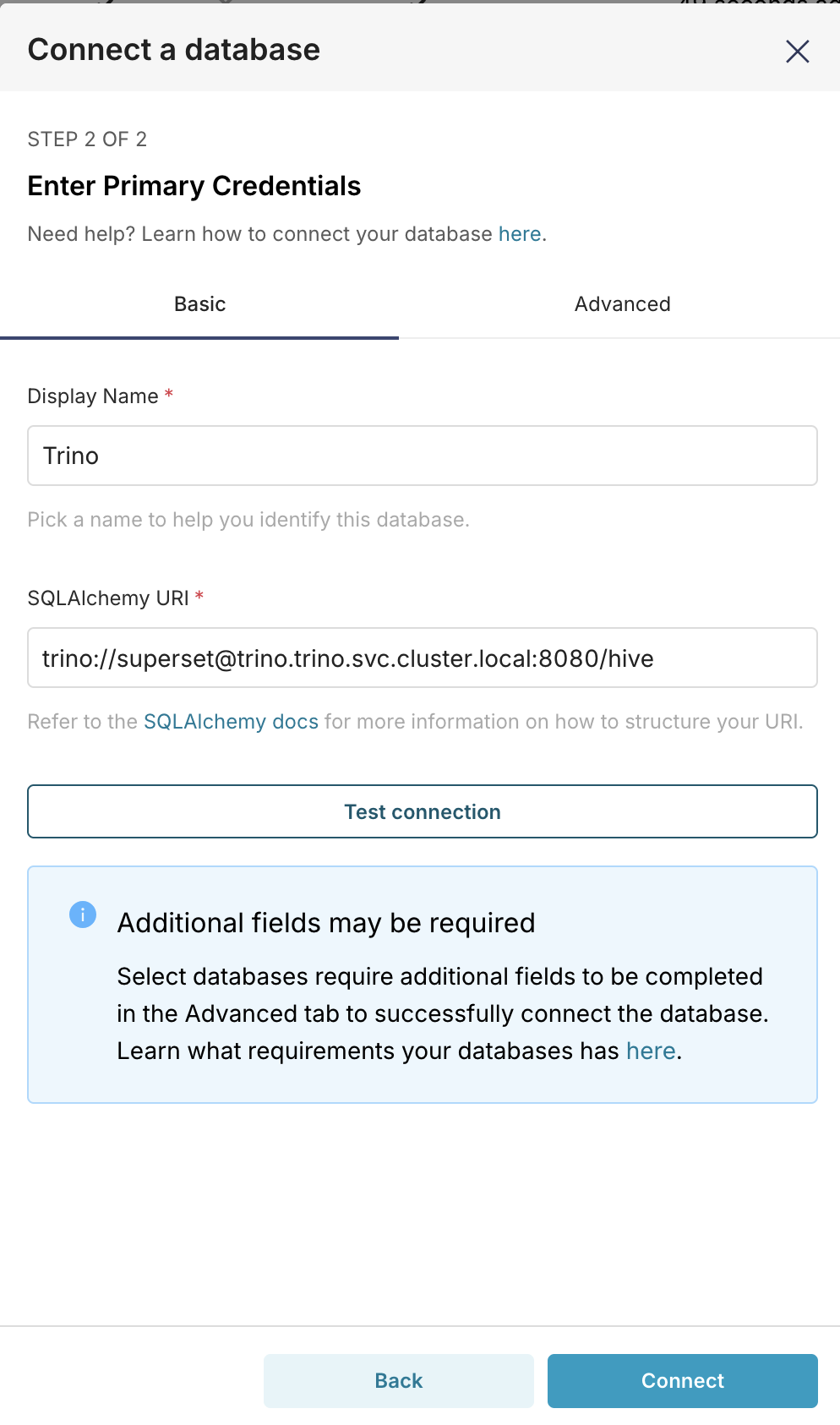Image resolution: width=840 pixels, height=1425 pixels.
Task: Switch to the Basic tab
Action: (x=199, y=304)
